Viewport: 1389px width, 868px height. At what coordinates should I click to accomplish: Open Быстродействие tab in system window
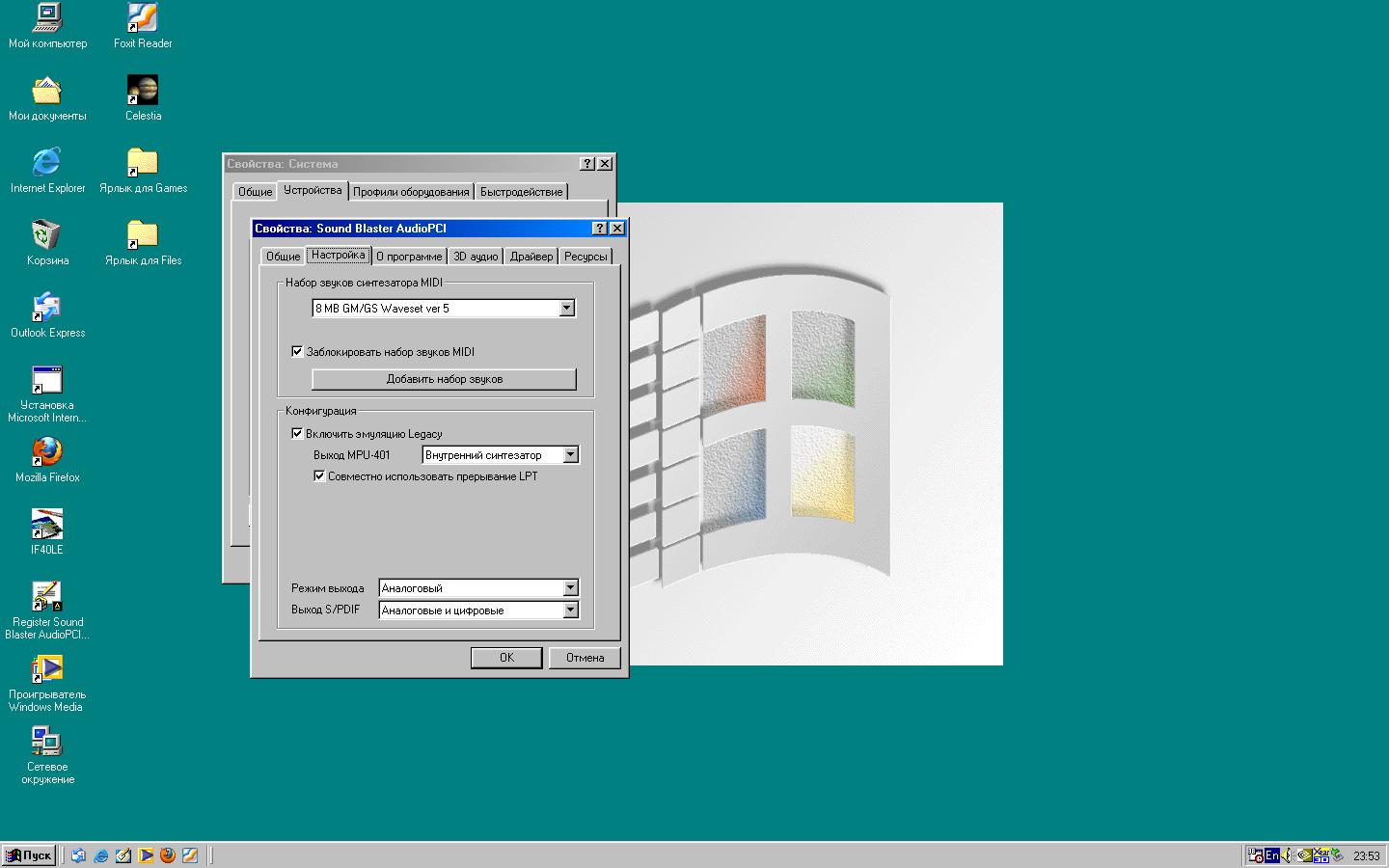point(521,192)
